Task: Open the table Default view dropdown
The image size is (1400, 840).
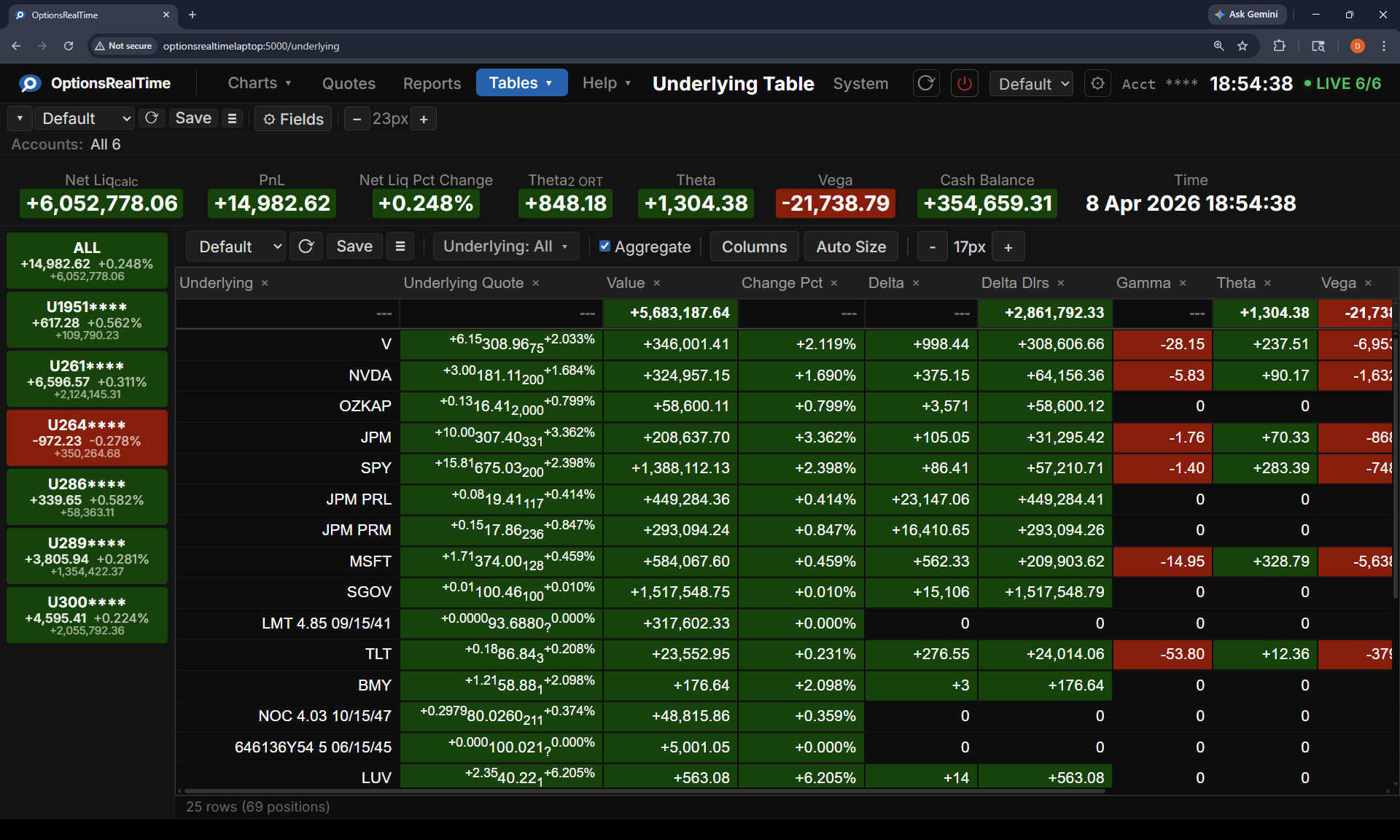Action: click(x=236, y=246)
